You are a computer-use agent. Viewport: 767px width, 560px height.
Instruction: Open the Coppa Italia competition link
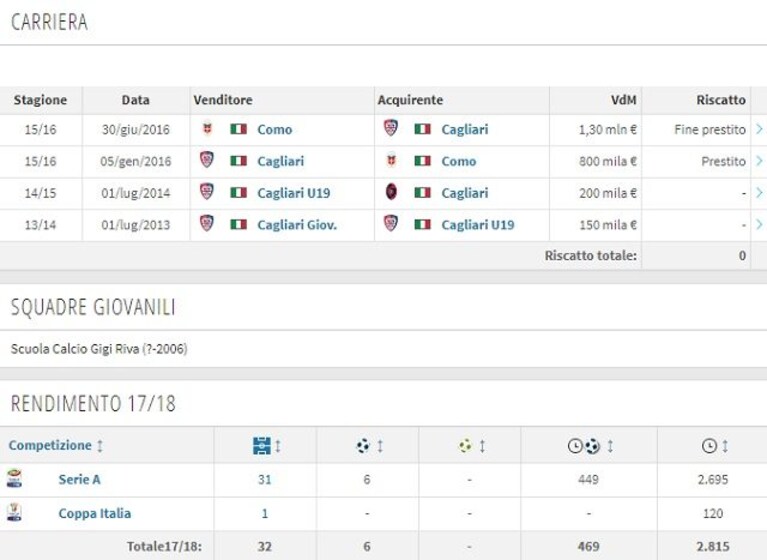pyautogui.click(x=94, y=513)
